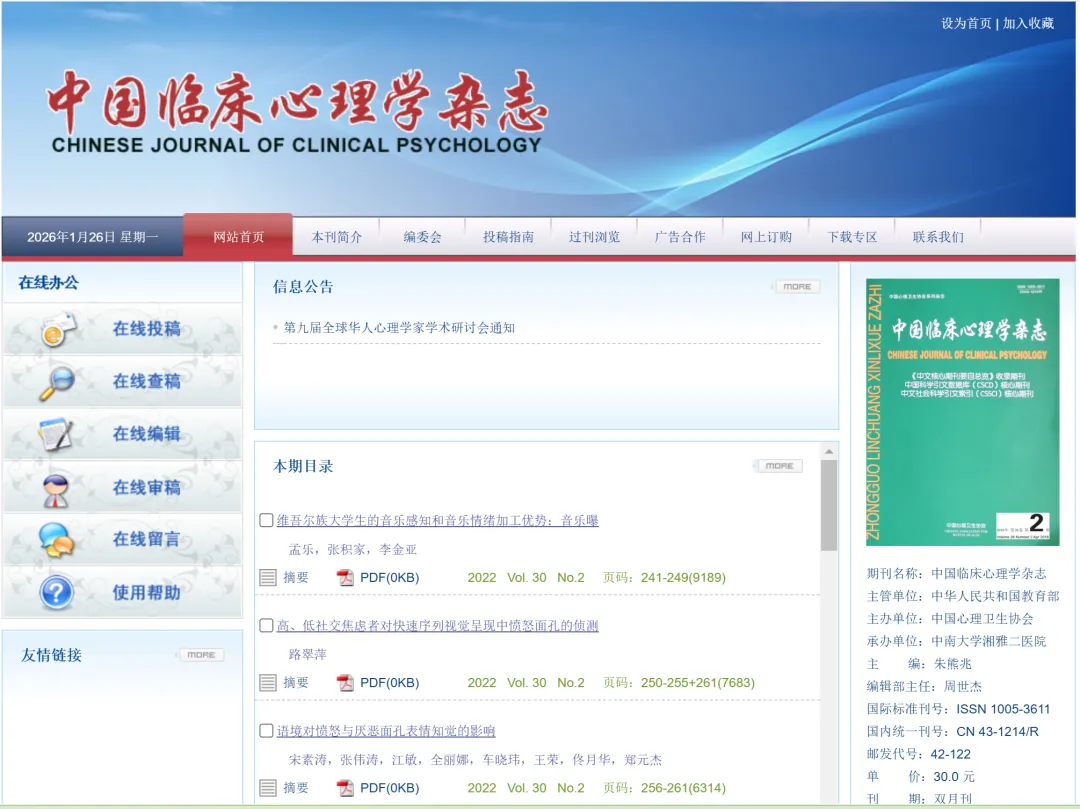Screen dimensions: 1080x809
Task: Open the 本刊简介 menu item
Action: (x=337, y=237)
